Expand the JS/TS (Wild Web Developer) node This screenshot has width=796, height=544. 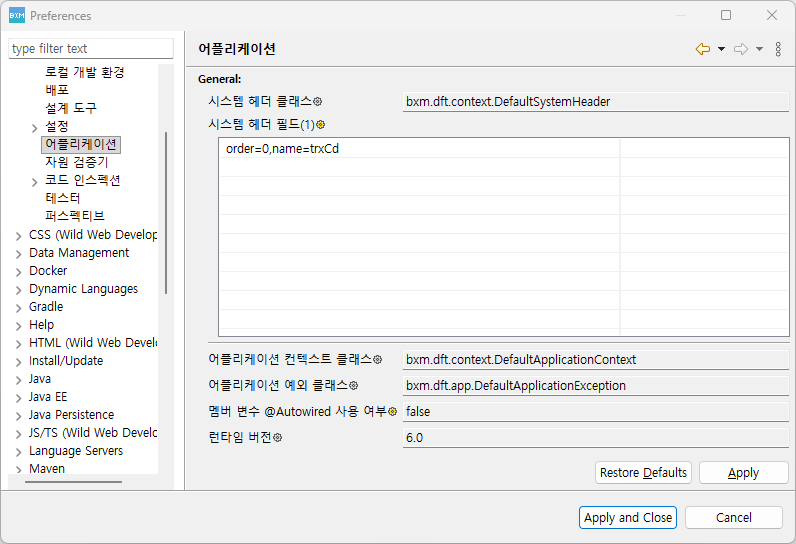19,434
